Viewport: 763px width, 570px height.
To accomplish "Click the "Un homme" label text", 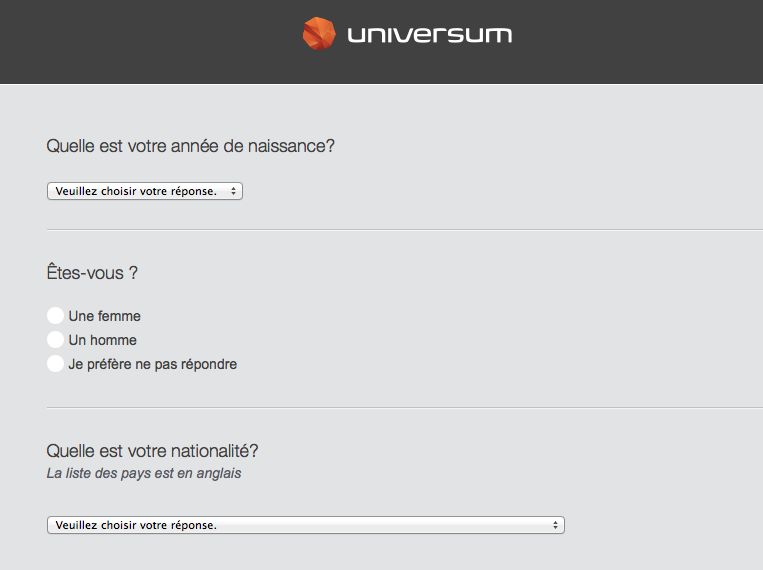I will pyautogui.click(x=103, y=340).
